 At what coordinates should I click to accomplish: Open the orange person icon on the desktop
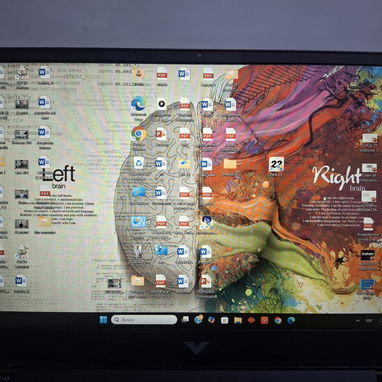138,72
